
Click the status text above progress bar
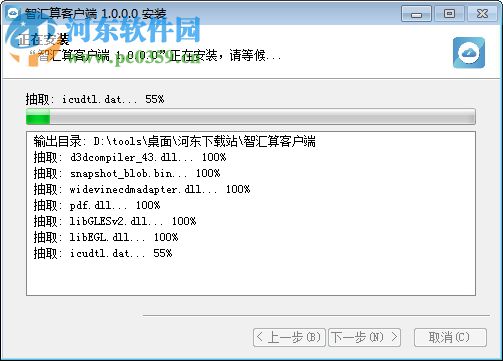pyautogui.click(x=95, y=99)
